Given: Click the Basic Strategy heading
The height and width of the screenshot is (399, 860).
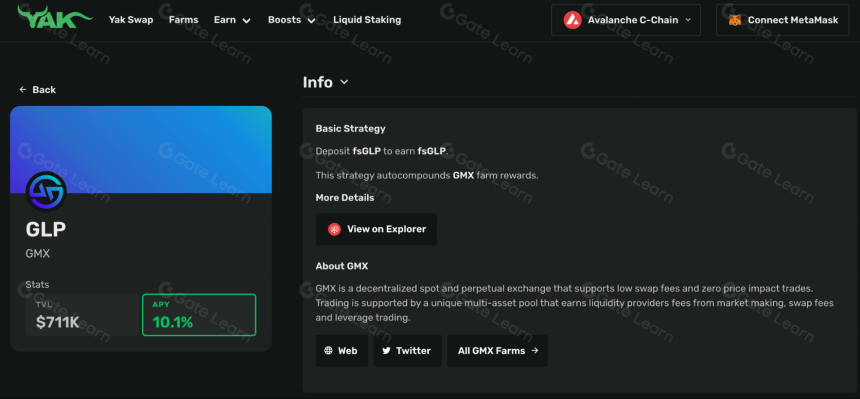Looking at the screenshot, I should 350,129.
